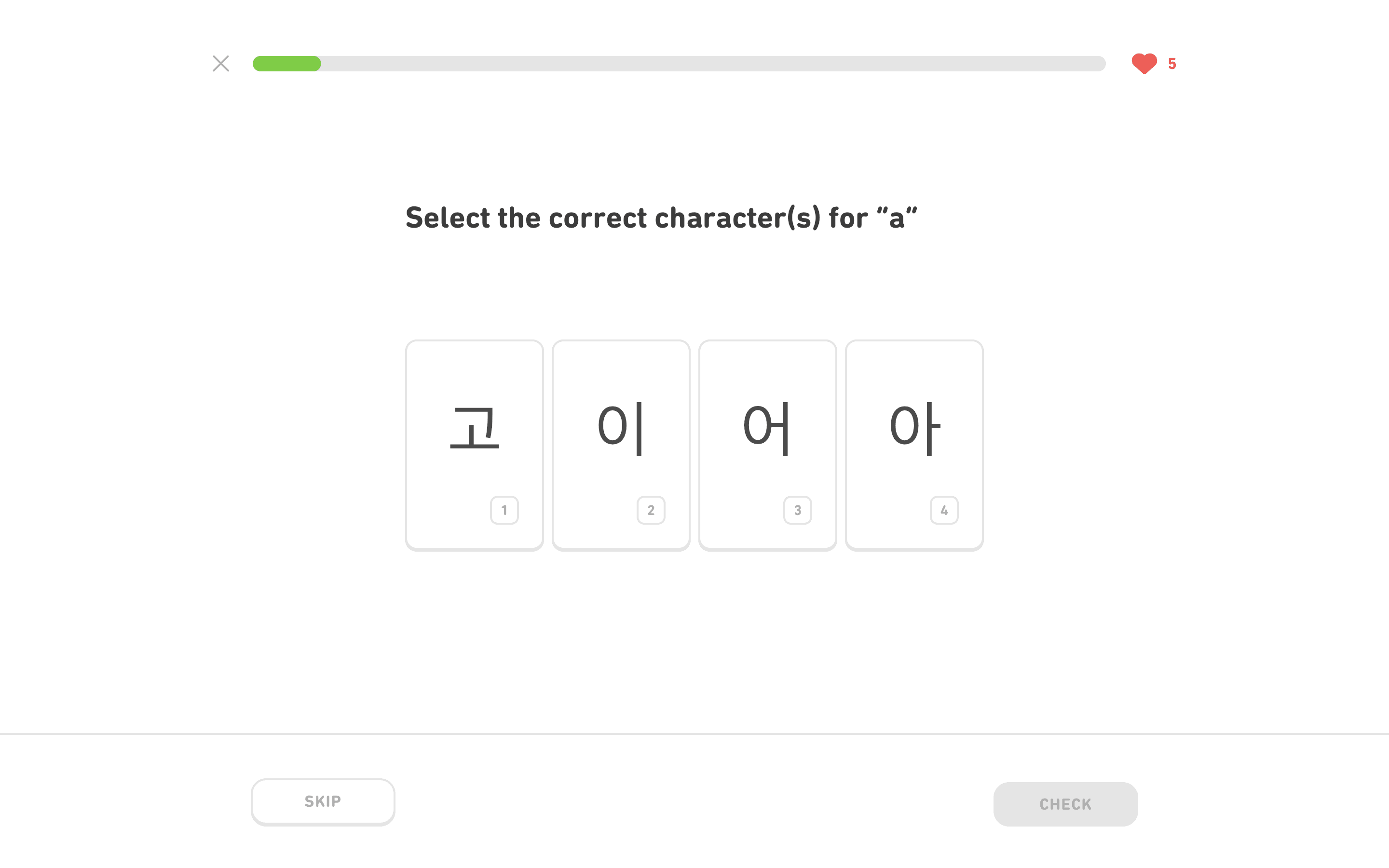Viewport: 1389px width, 868px height.
Task: Choose the 이 character card
Action: (620, 445)
